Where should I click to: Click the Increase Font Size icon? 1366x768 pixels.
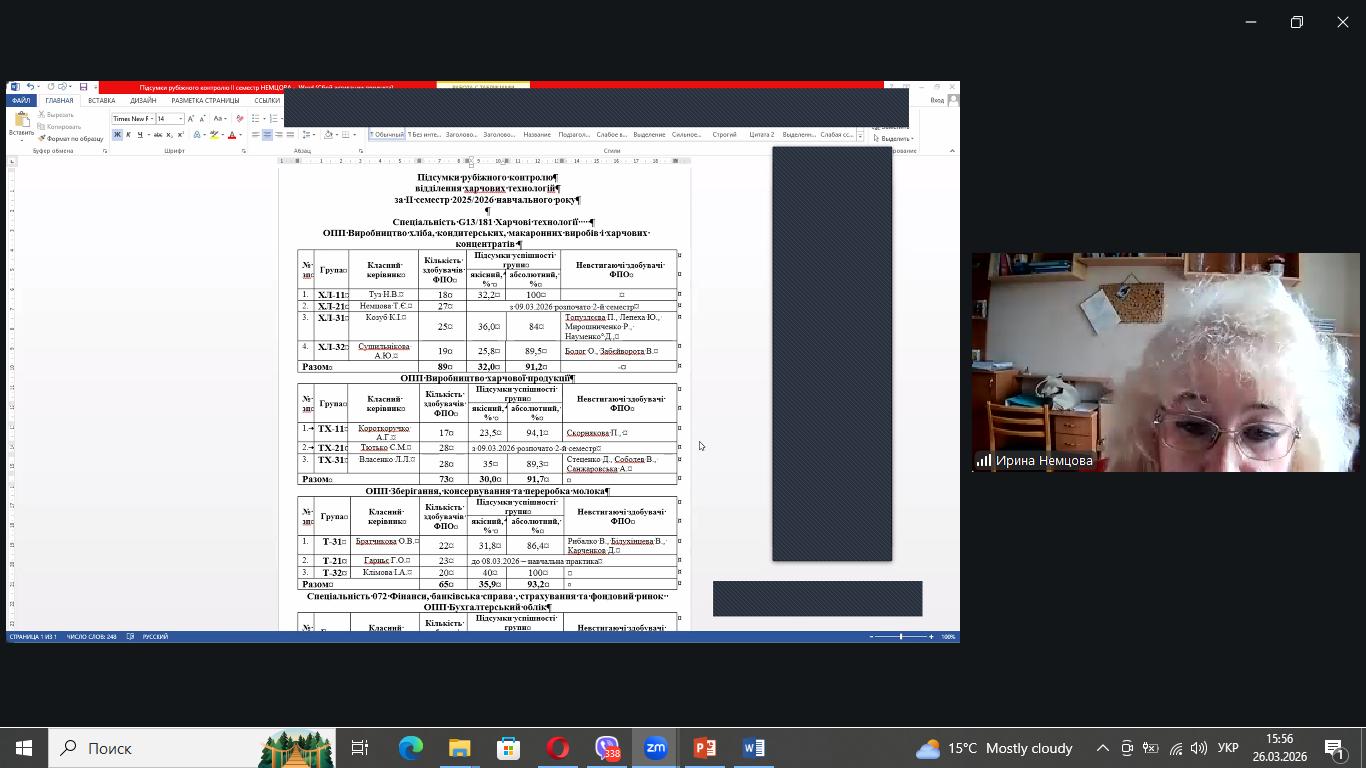pos(191,119)
